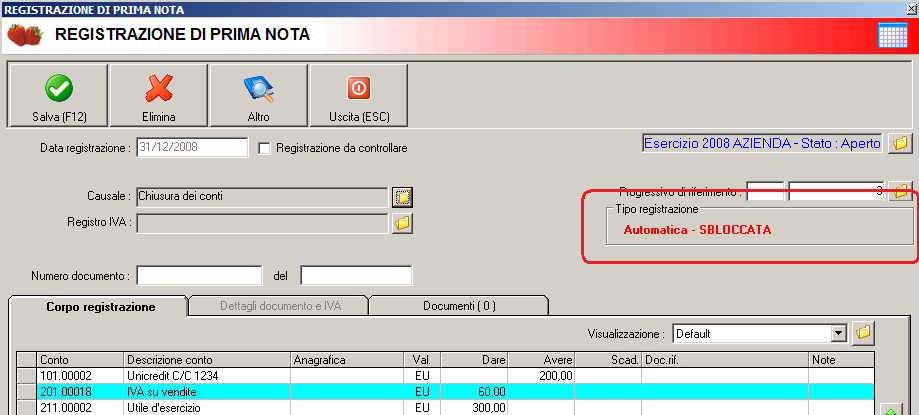Click the Avere amount 200,00
919x415 pixels.
coord(541,375)
